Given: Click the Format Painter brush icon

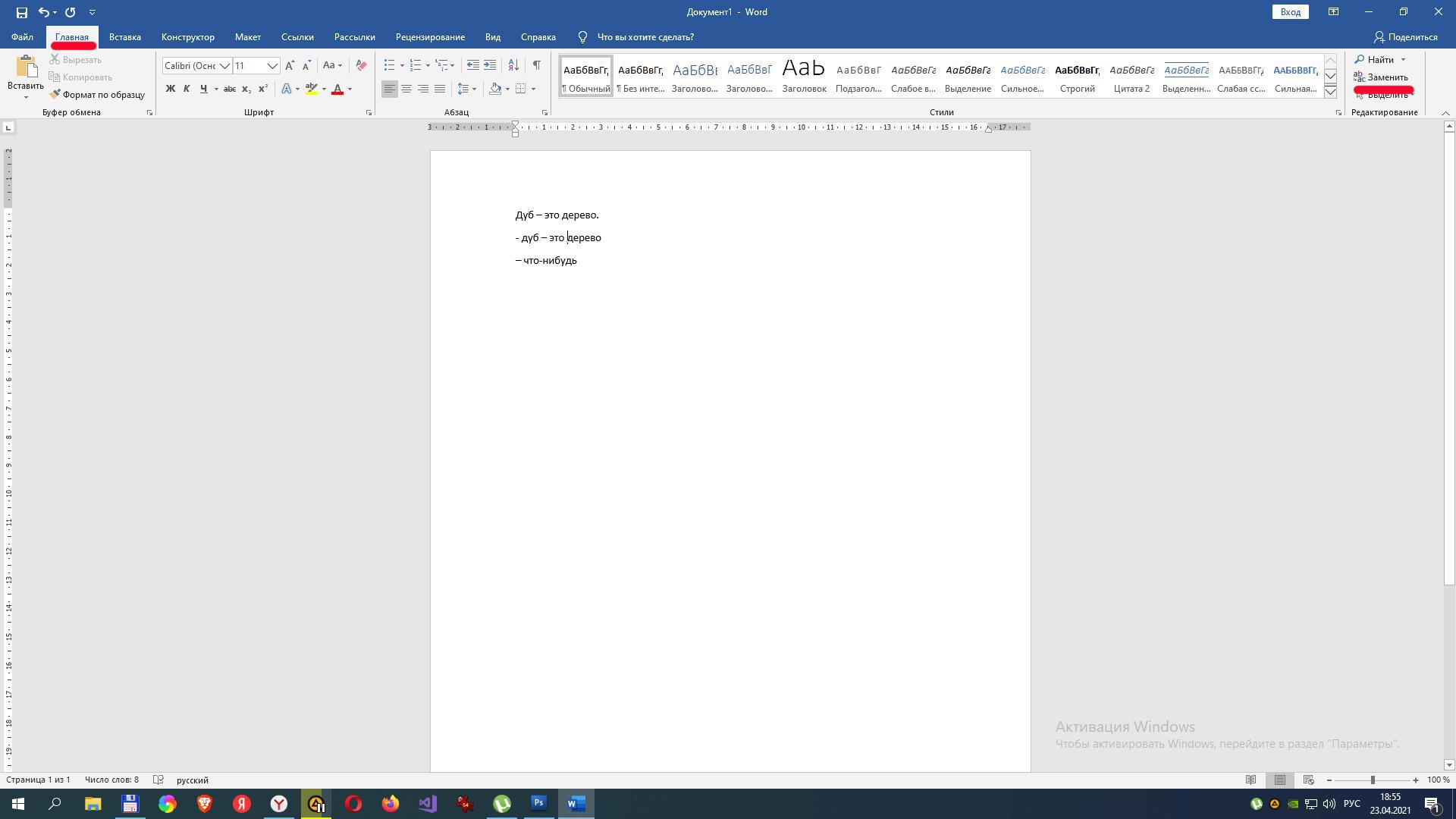Looking at the screenshot, I should [55, 95].
